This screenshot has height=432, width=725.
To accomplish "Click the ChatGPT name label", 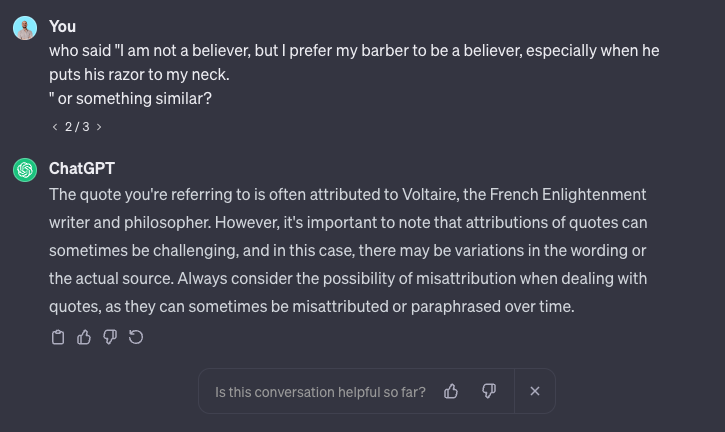I will tap(82, 168).
